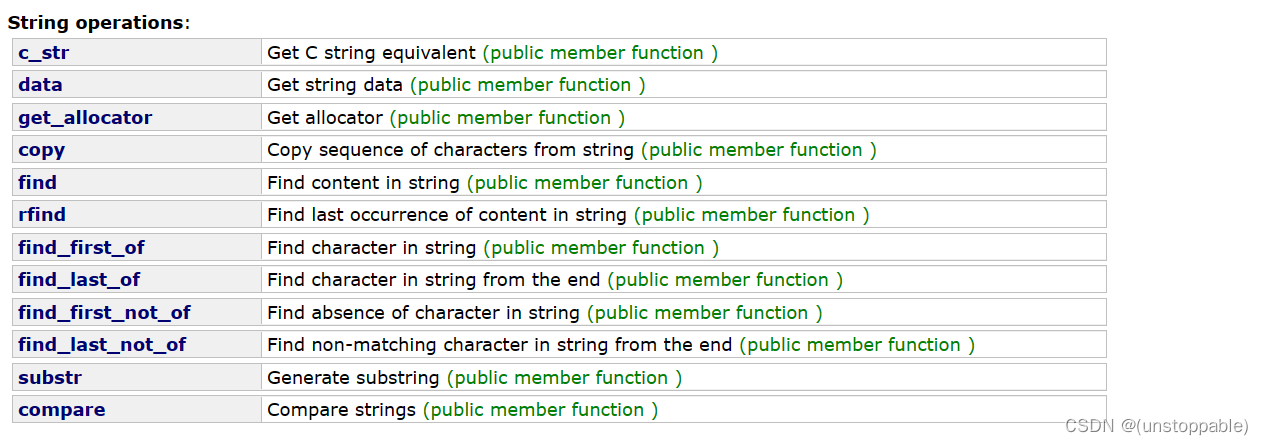Click the 'Get allocator' description text

coord(325,118)
